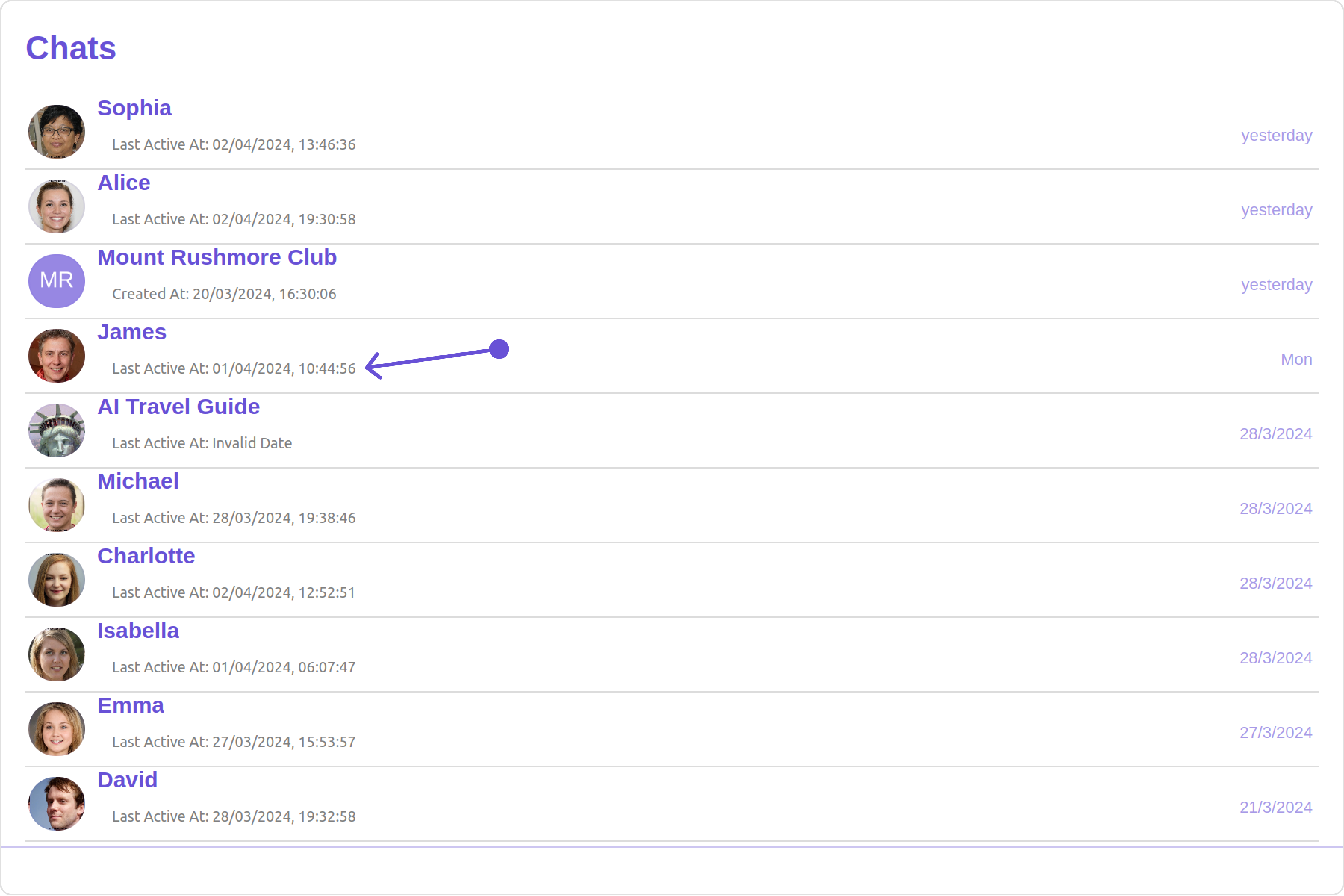Screen dimensions: 1344x896
Task: Click Sophia's profile avatar
Action: coord(57,131)
